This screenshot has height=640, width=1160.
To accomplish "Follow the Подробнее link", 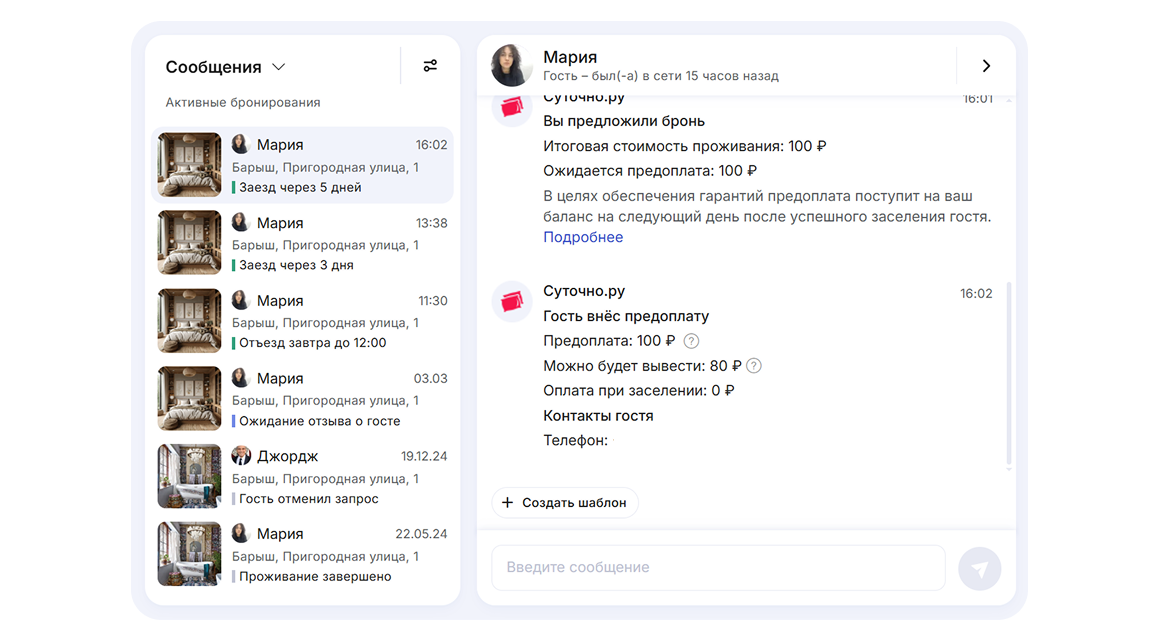I will (x=583, y=237).
